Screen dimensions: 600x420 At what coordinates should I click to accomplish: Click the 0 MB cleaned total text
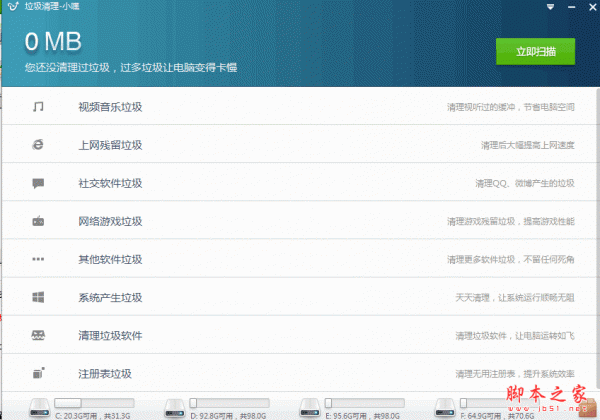coord(53,41)
